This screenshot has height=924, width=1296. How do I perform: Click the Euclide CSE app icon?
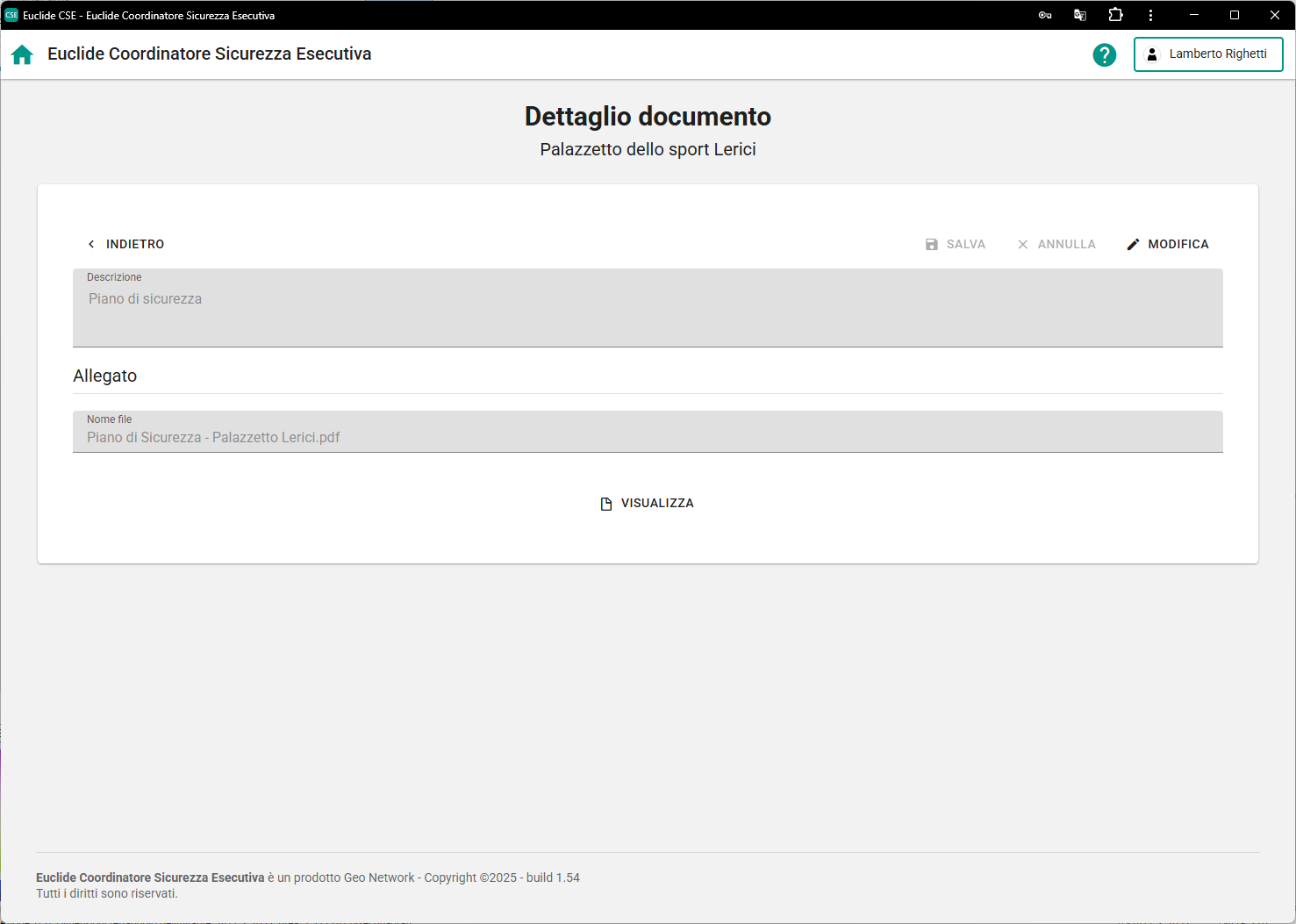coord(11,15)
